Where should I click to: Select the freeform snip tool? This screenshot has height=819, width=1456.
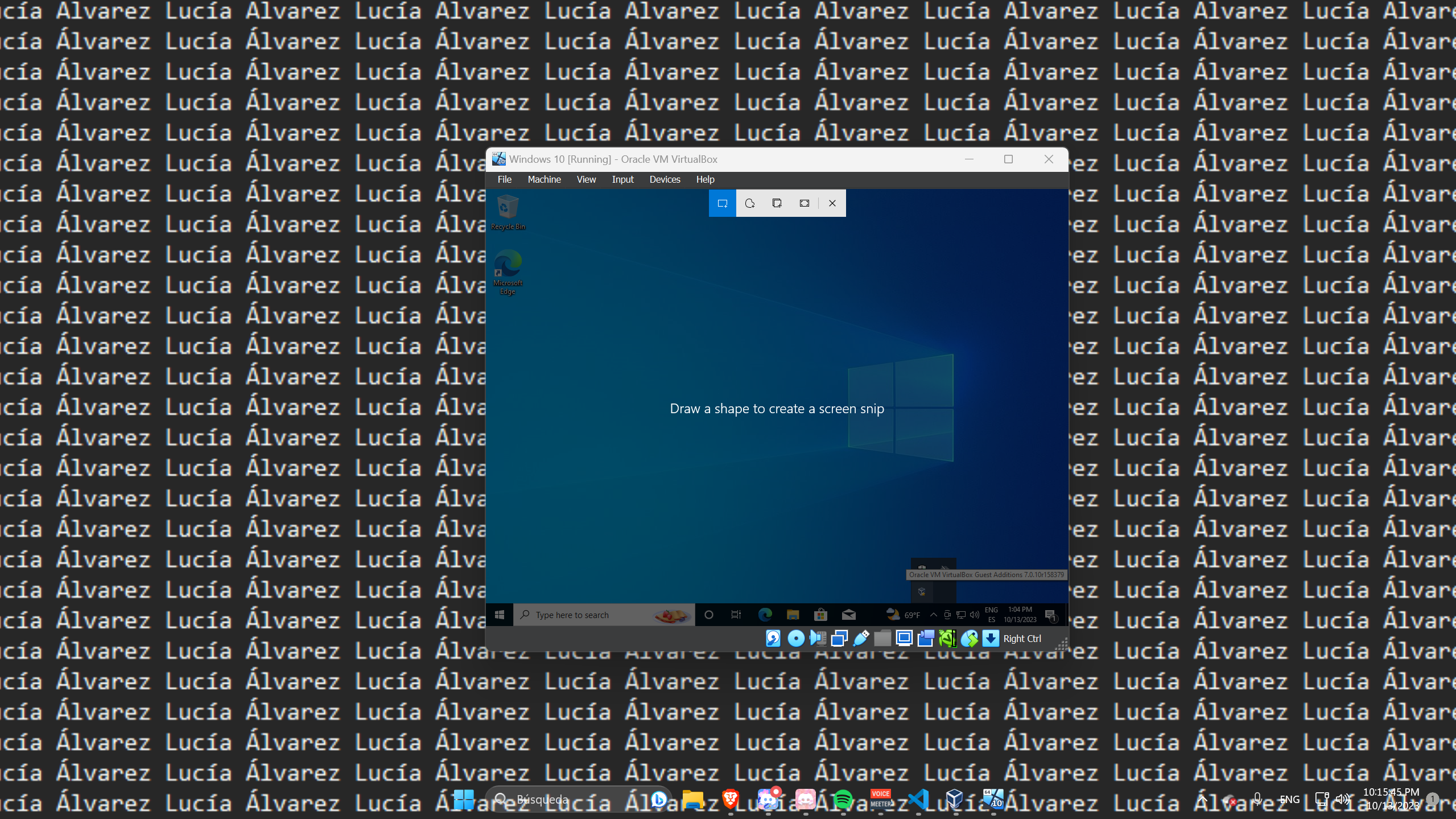point(749,203)
